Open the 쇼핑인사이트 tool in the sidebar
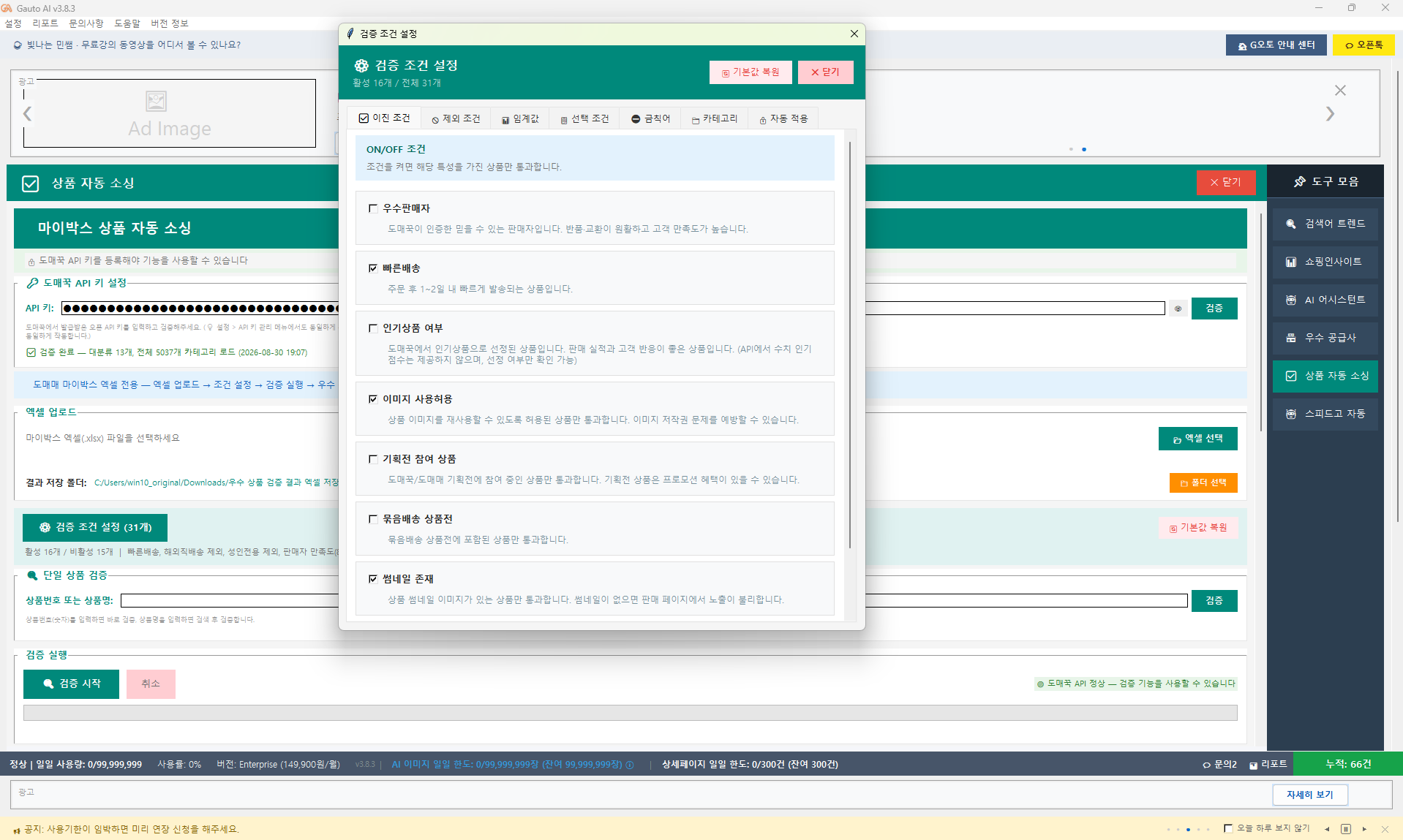Screen dimensions: 1403x840 click(1325, 262)
